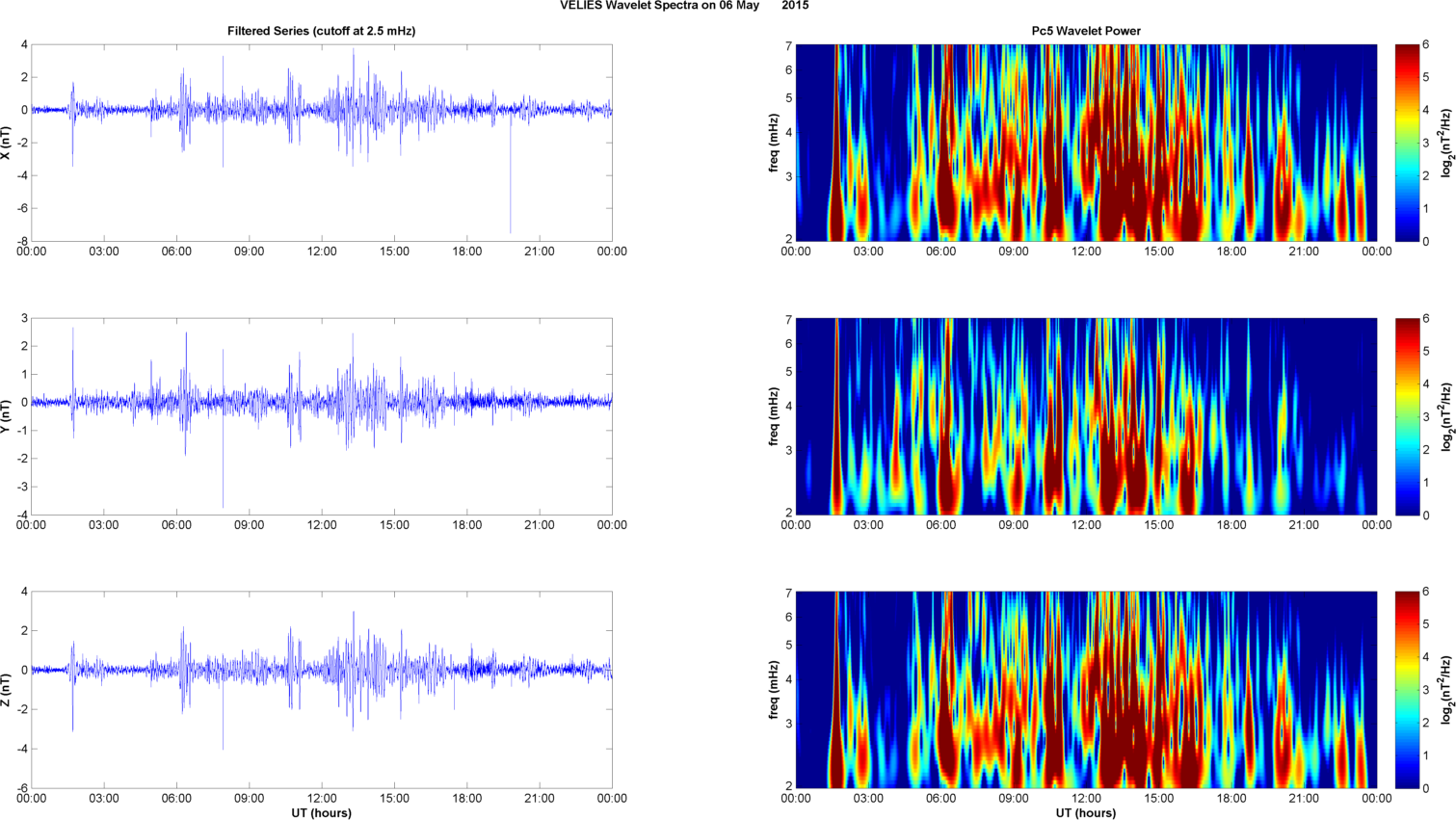The width and height of the screenshot is (1456, 820).
Task: Click the "-1" tick label on the Y plot
Action: [x=22, y=431]
